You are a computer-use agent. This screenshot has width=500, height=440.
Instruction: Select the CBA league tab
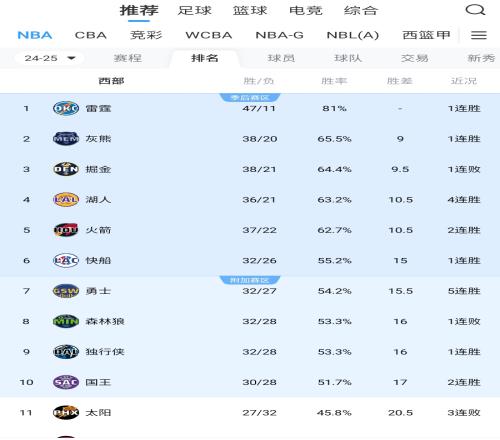[91, 35]
